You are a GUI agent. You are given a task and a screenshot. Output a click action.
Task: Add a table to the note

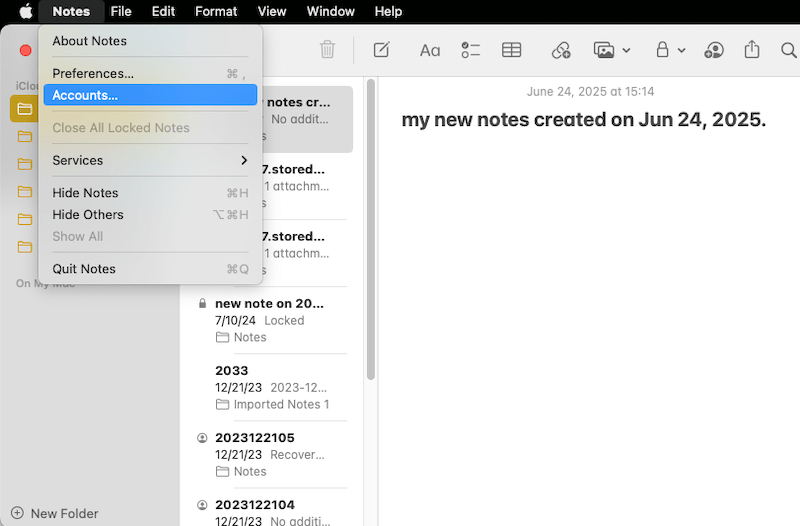[511, 50]
